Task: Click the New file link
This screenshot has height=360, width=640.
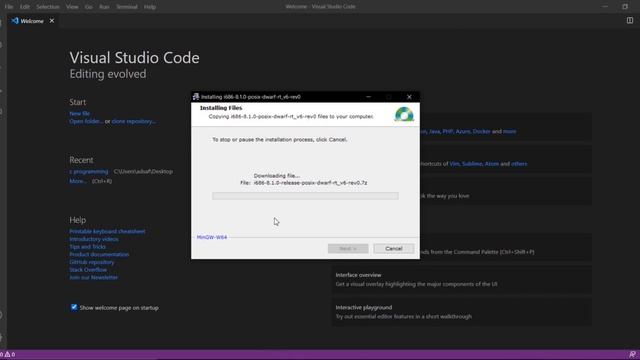Action: [x=80, y=113]
